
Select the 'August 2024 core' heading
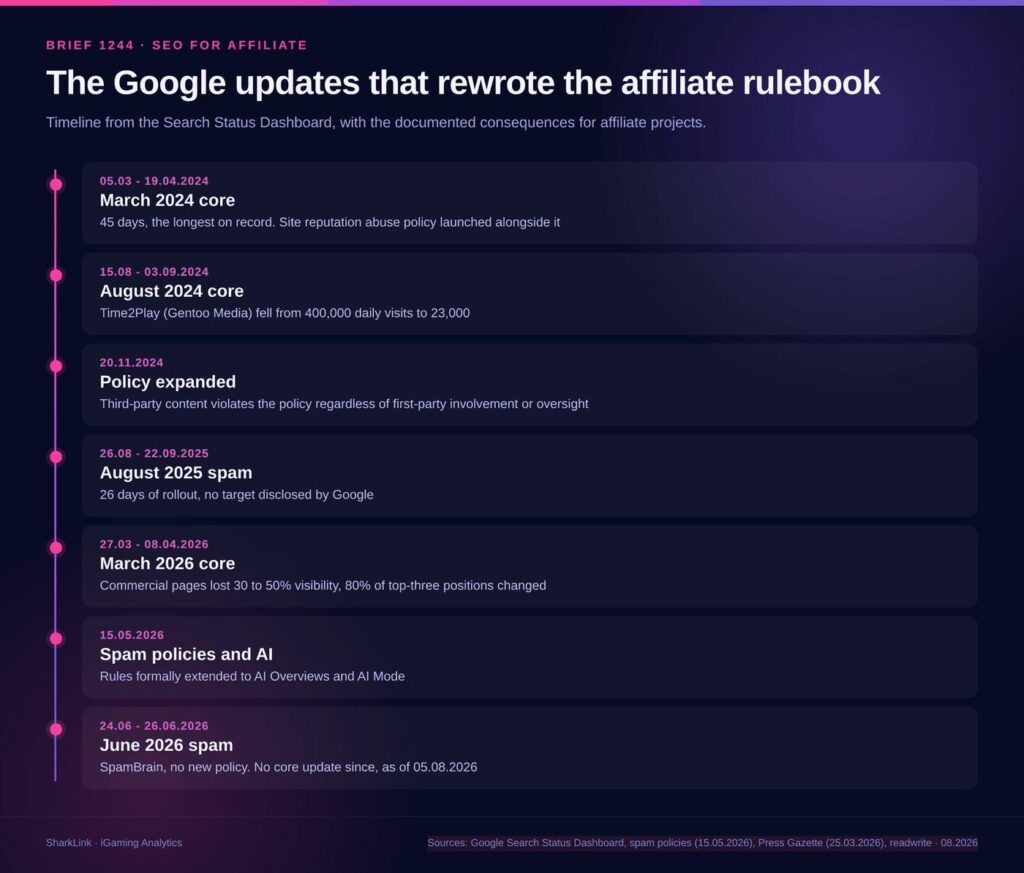[x=172, y=291]
